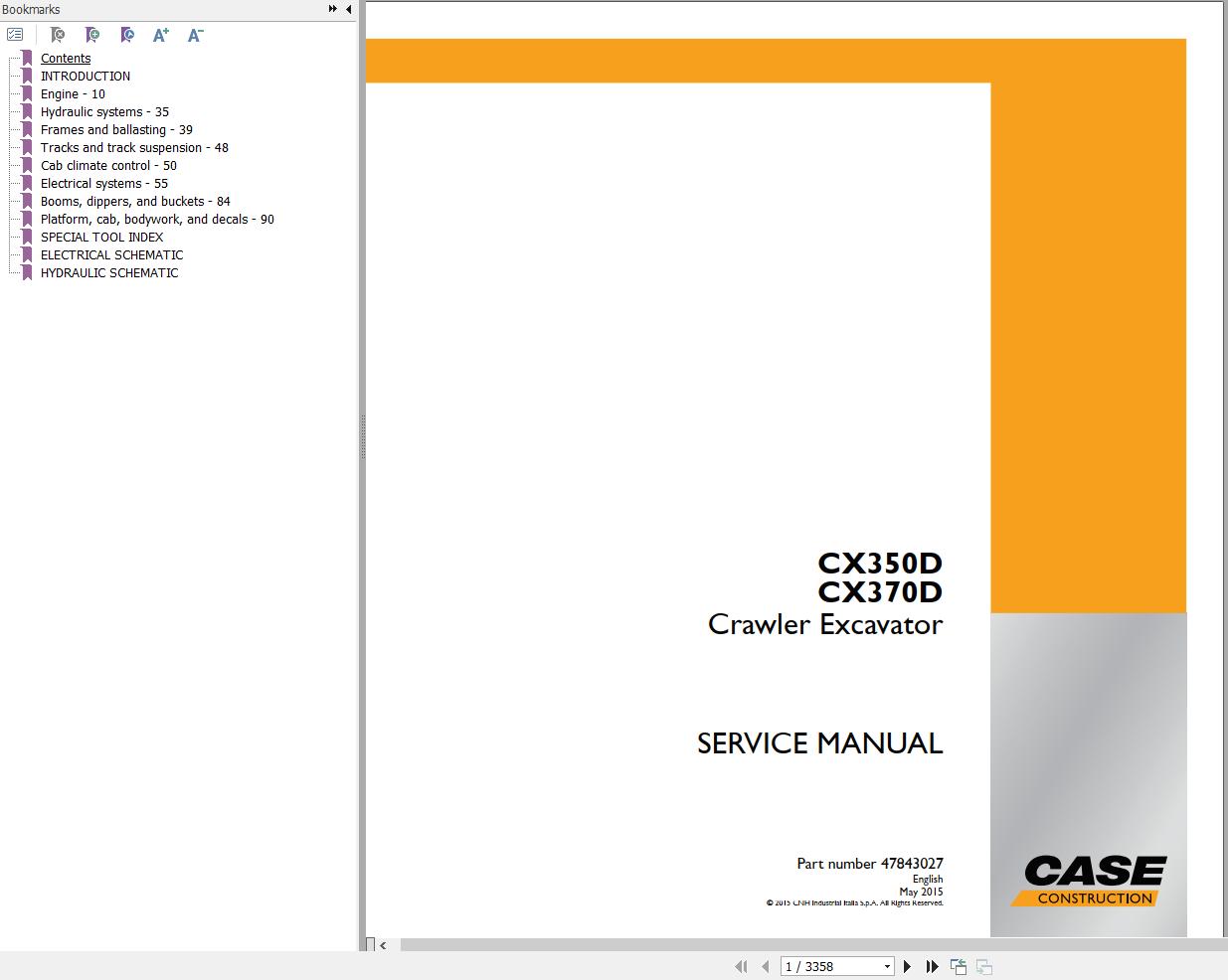Viewport: 1228px width, 980px height.
Task: Open Tracks and track suspension - 48
Action: tap(134, 148)
